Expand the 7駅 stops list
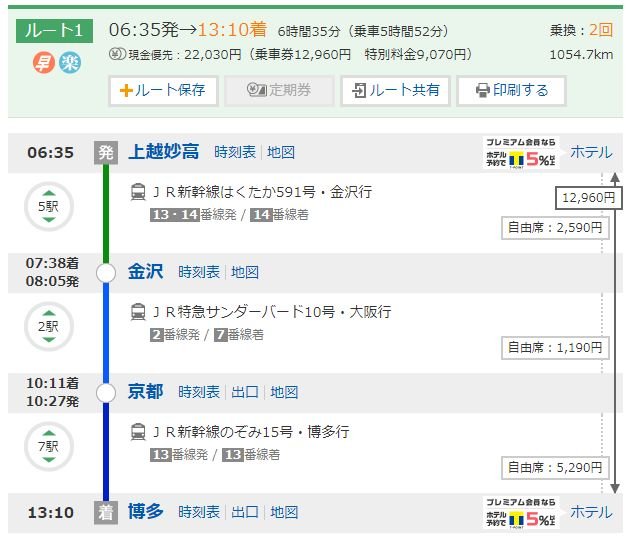 pos(49,446)
